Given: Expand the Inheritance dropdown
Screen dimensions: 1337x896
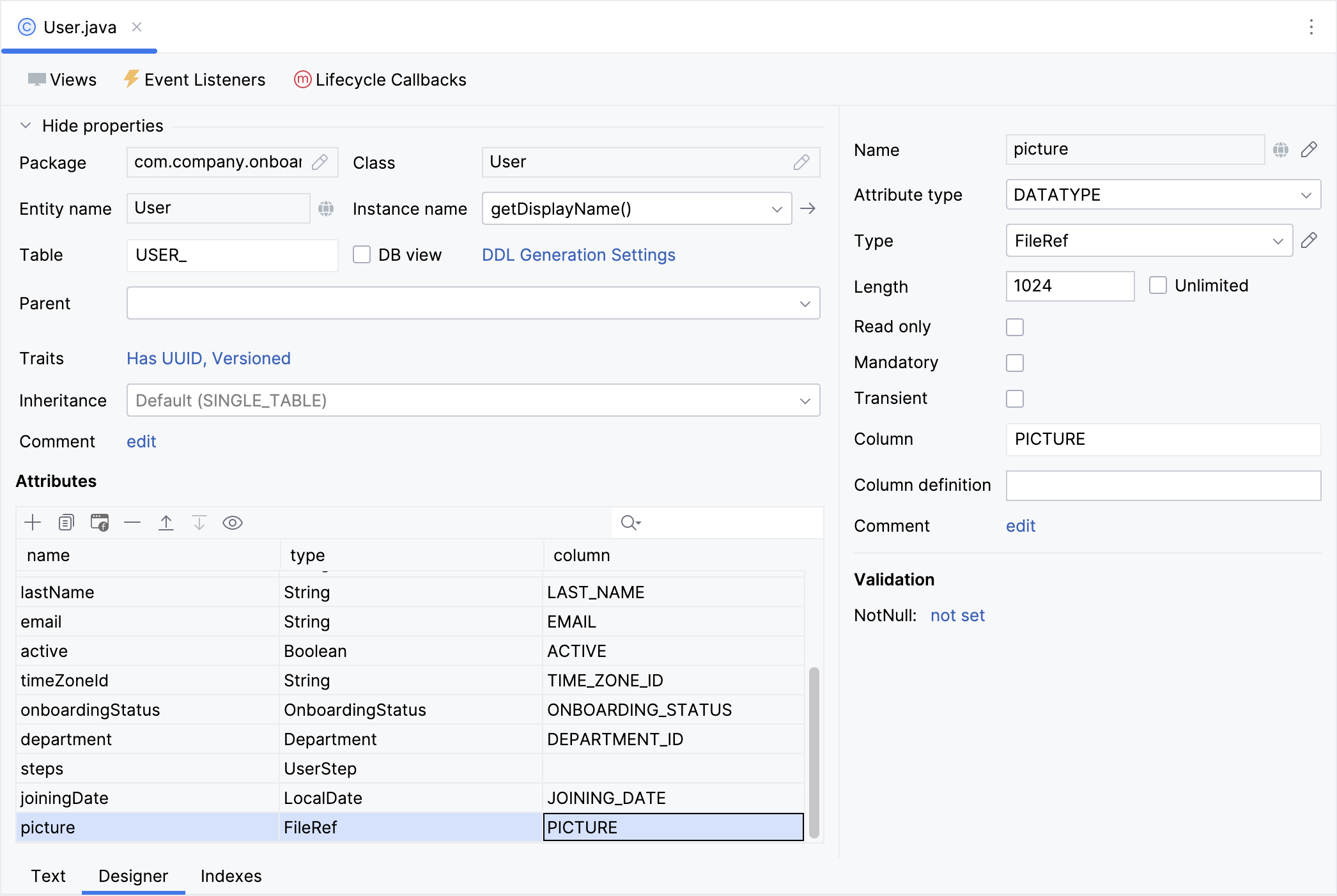Looking at the screenshot, I should [x=473, y=400].
